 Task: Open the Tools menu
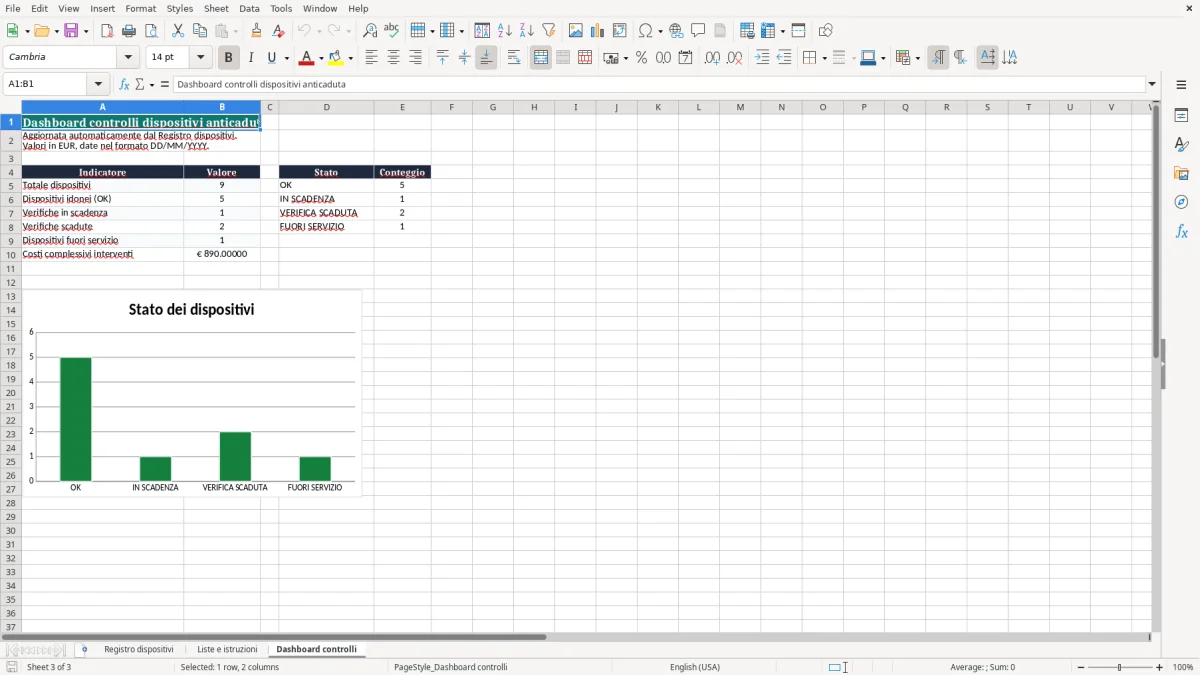coord(281,8)
